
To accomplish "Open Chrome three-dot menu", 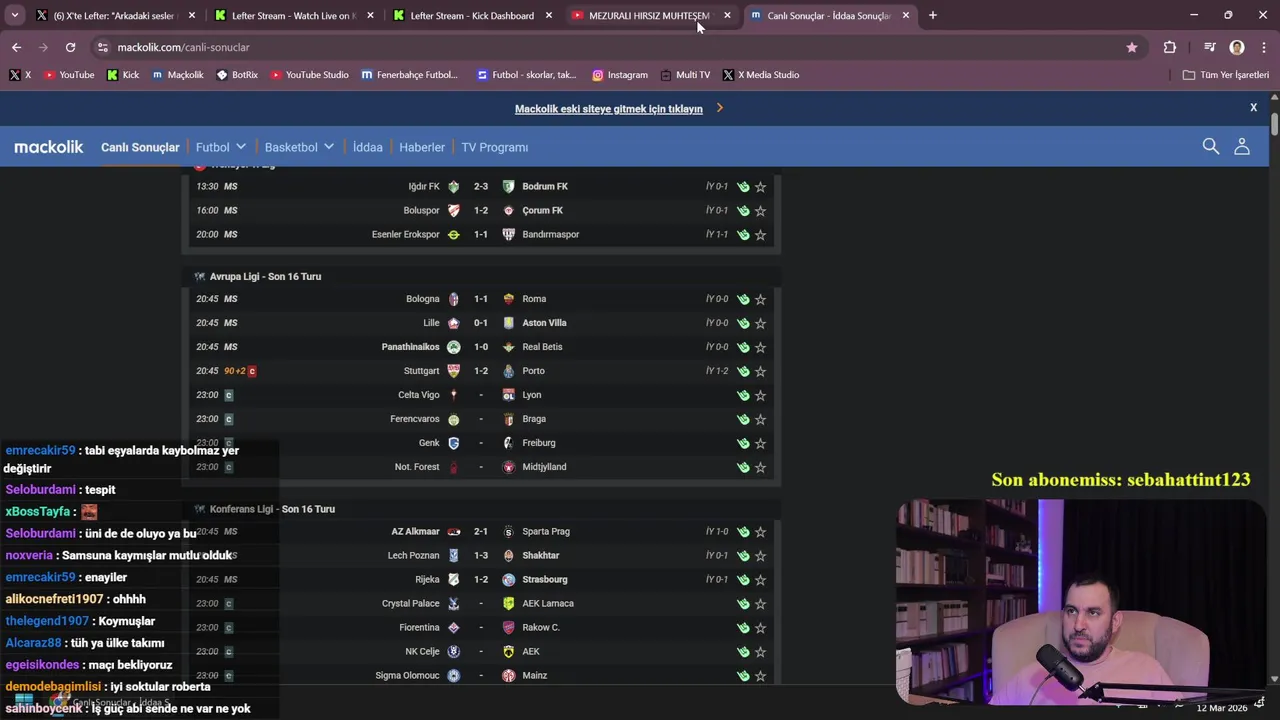I will point(1263,47).
